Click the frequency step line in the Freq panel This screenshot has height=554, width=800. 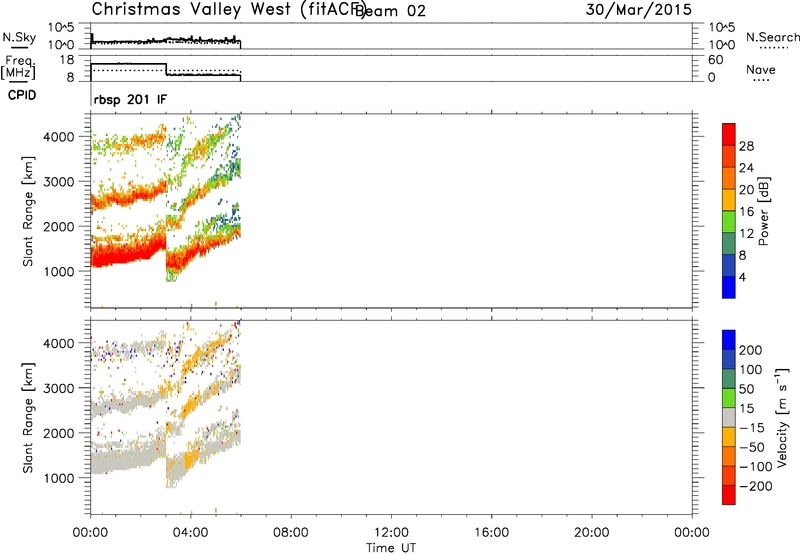(165, 70)
